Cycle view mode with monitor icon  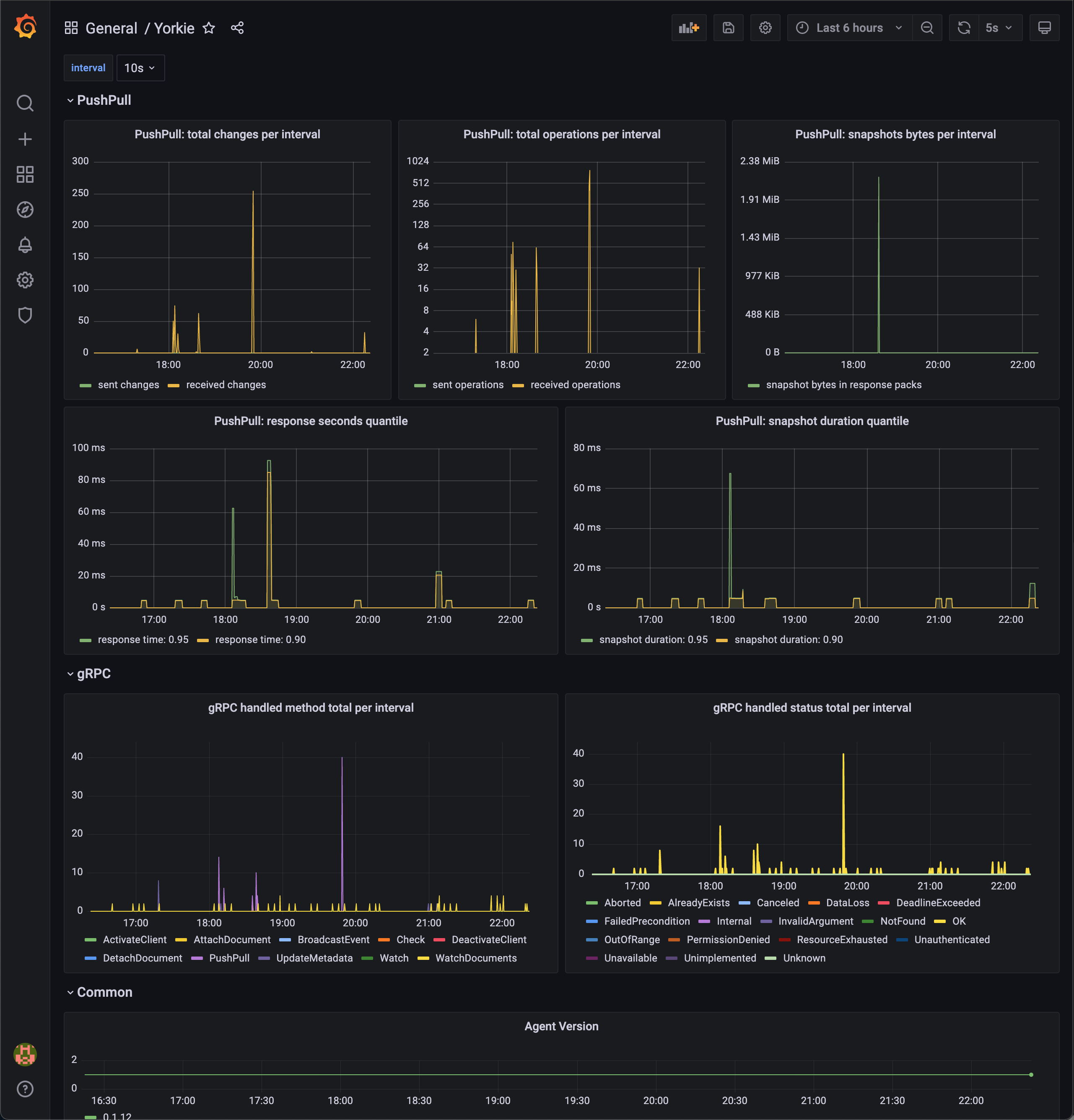(1044, 28)
